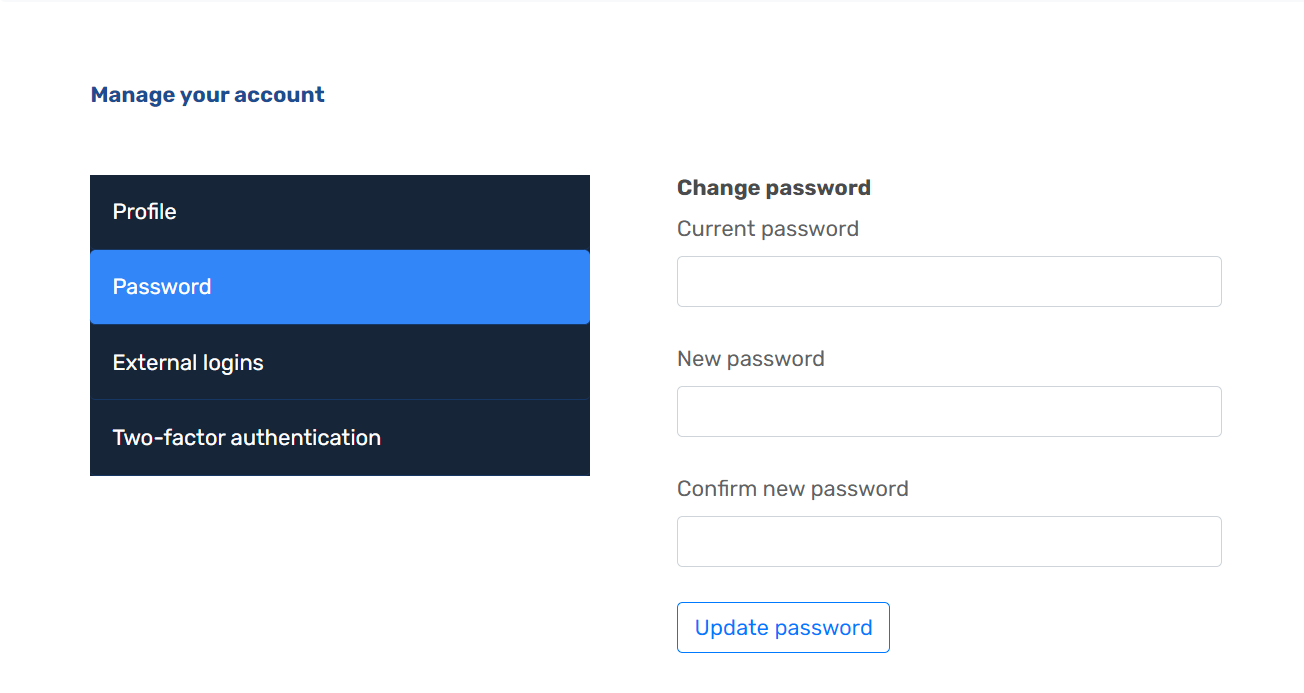The height and width of the screenshot is (693, 1304).
Task: Click the Manage your account heading
Action: [x=207, y=94]
